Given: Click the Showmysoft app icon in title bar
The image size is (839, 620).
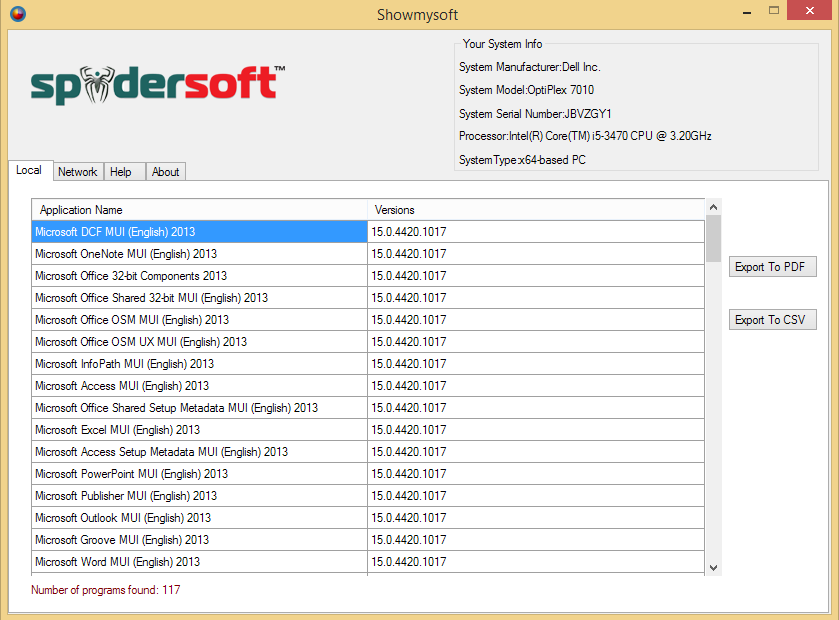Looking at the screenshot, I should point(18,13).
